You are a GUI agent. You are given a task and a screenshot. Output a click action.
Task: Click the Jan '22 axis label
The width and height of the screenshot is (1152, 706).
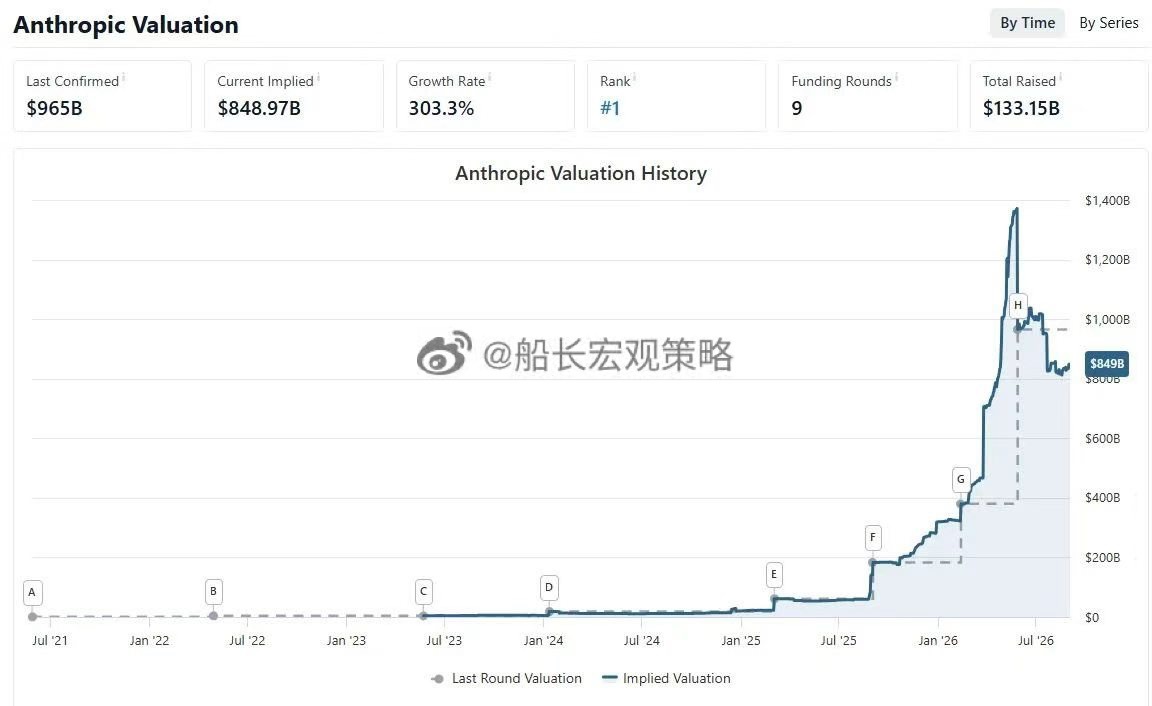click(149, 641)
